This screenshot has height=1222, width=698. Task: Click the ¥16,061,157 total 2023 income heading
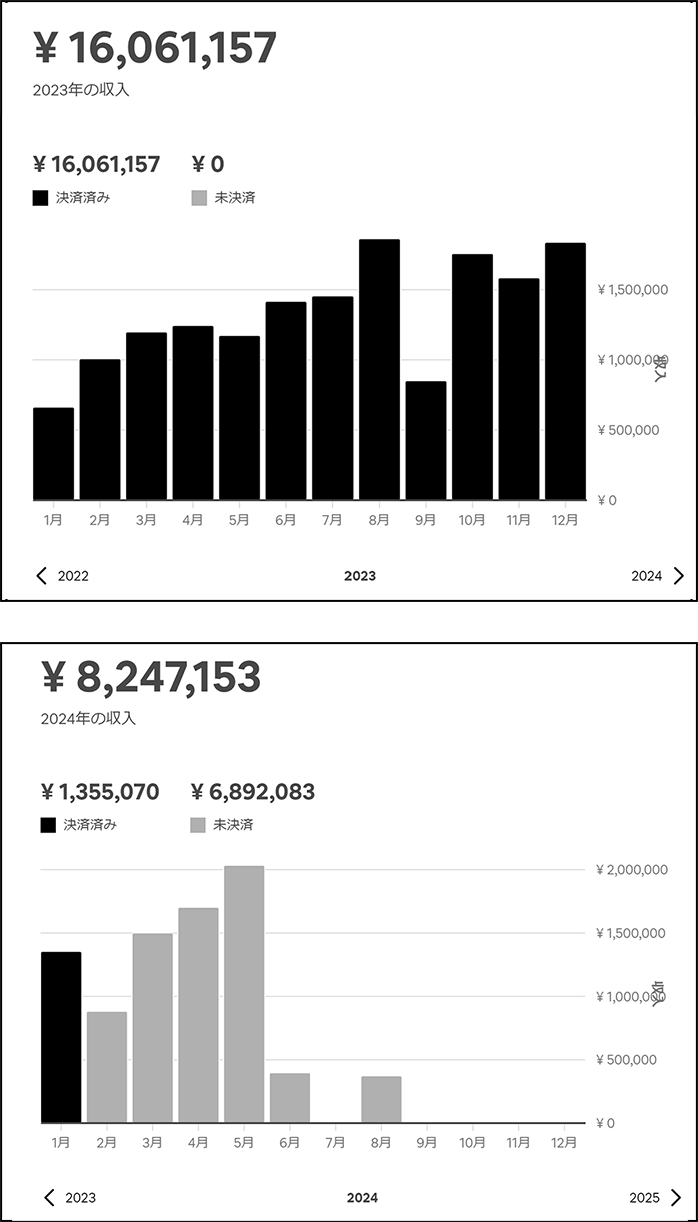[x=155, y=48]
